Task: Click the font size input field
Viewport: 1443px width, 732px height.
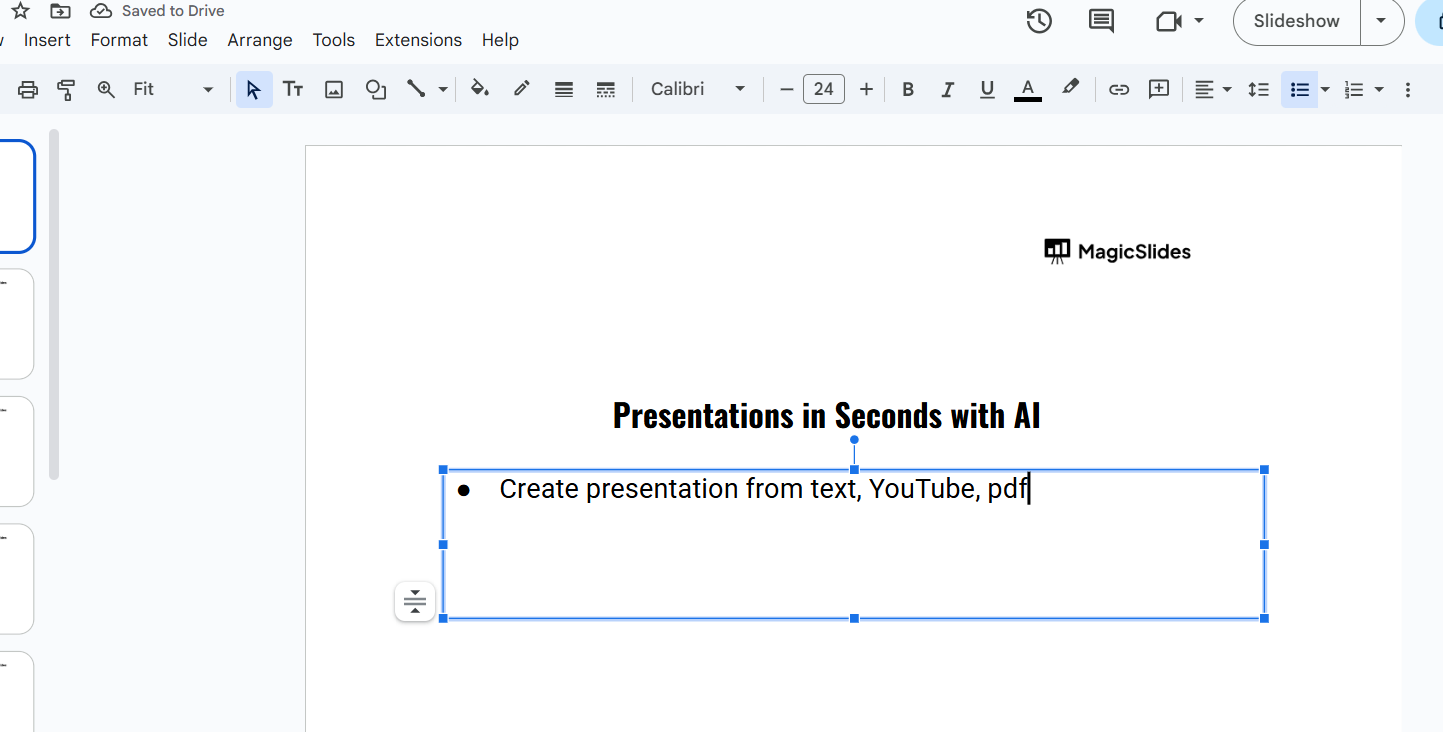Action: point(824,89)
